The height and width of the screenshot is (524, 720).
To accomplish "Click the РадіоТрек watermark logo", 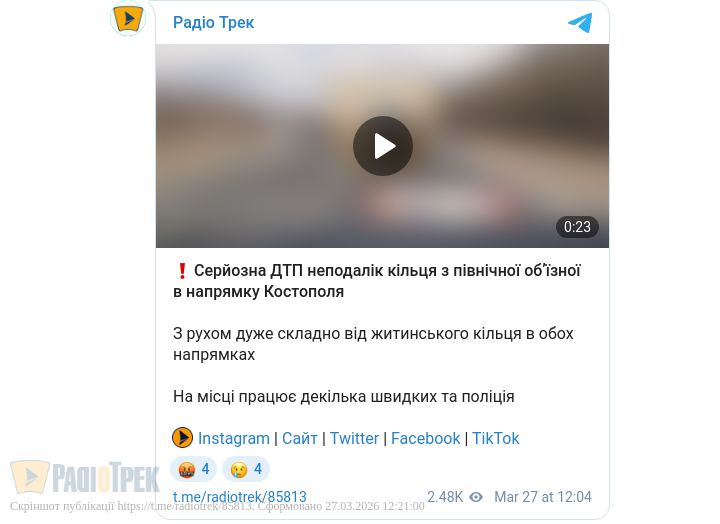I will click(85, 478).
